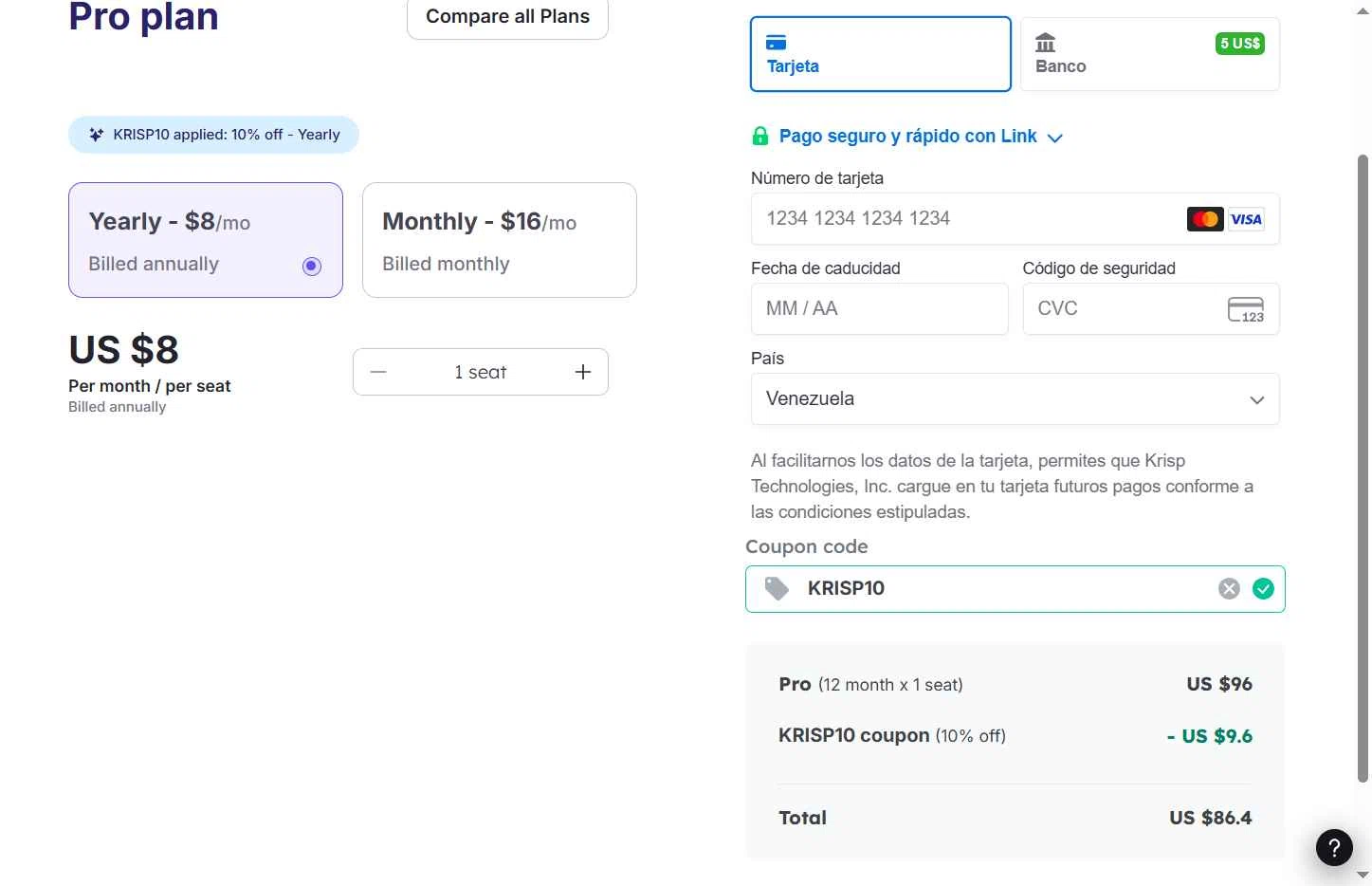The width and height of the screenshot is (1372, 886).
Task: Click the green coupon check mark
Action: point(1263,589)
